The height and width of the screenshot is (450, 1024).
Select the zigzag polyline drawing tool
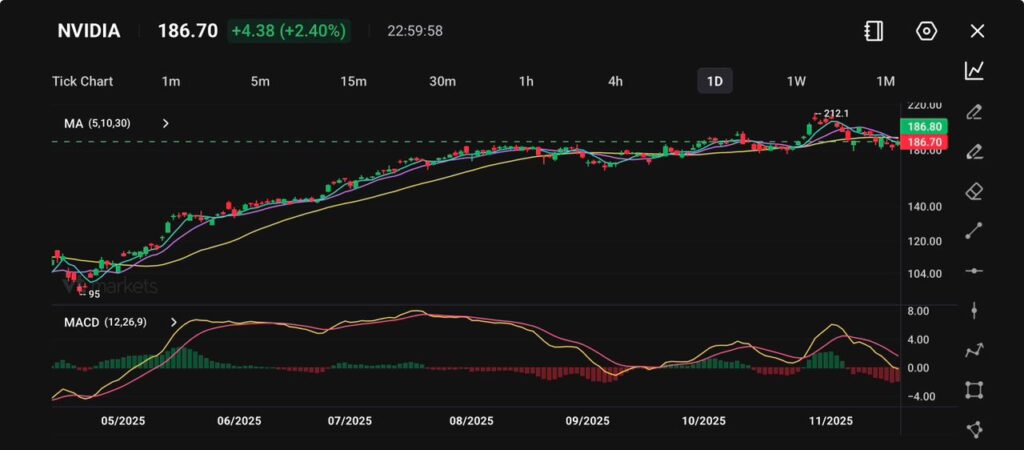(974, 350)
